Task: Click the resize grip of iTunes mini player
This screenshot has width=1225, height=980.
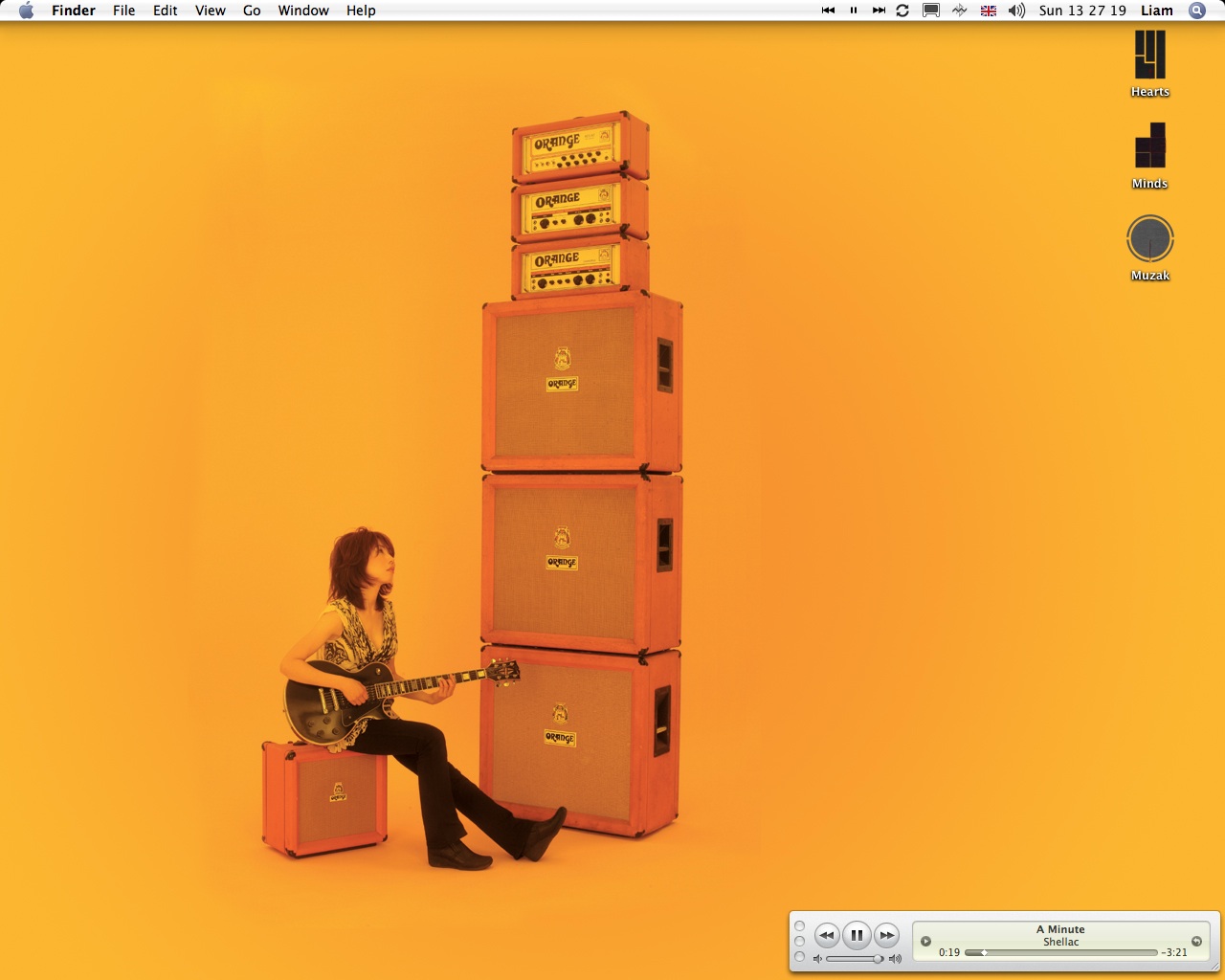Action: click(x=1214, y=967)
